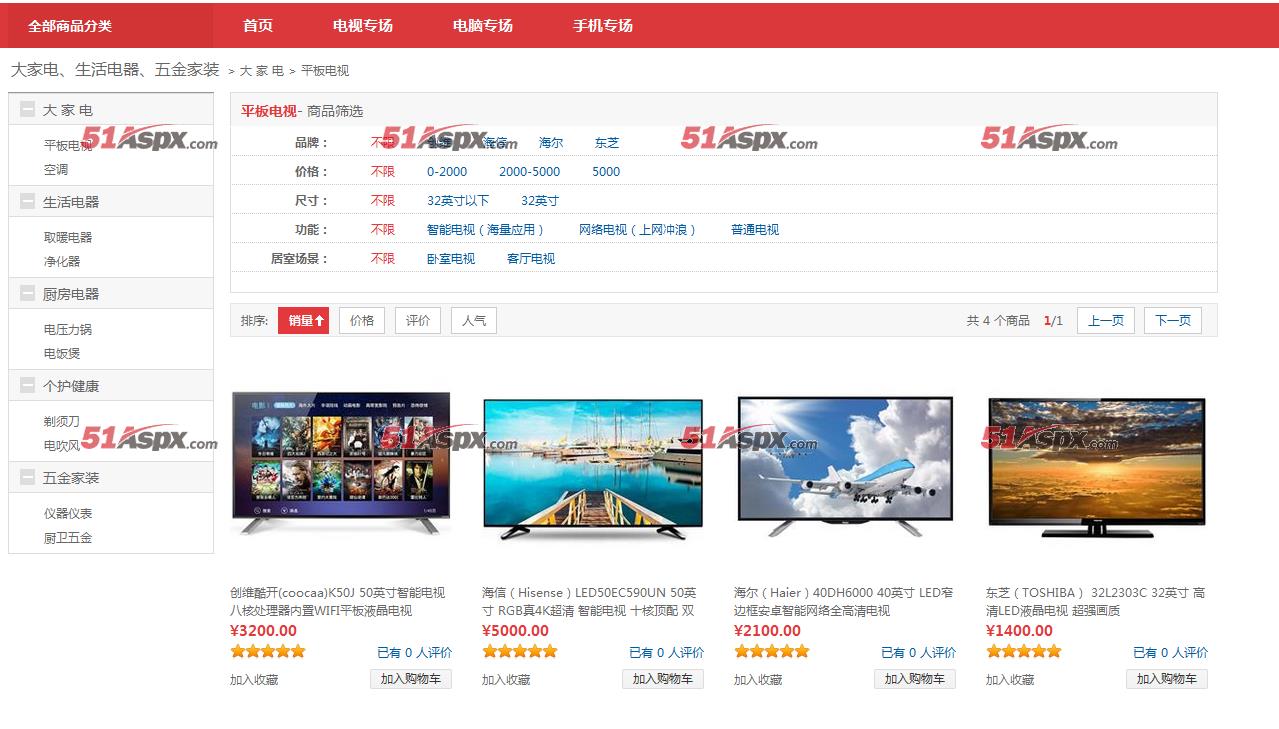Sort products by 评价
This screenshot has width=1279, height=729.
tap(418, 321)
